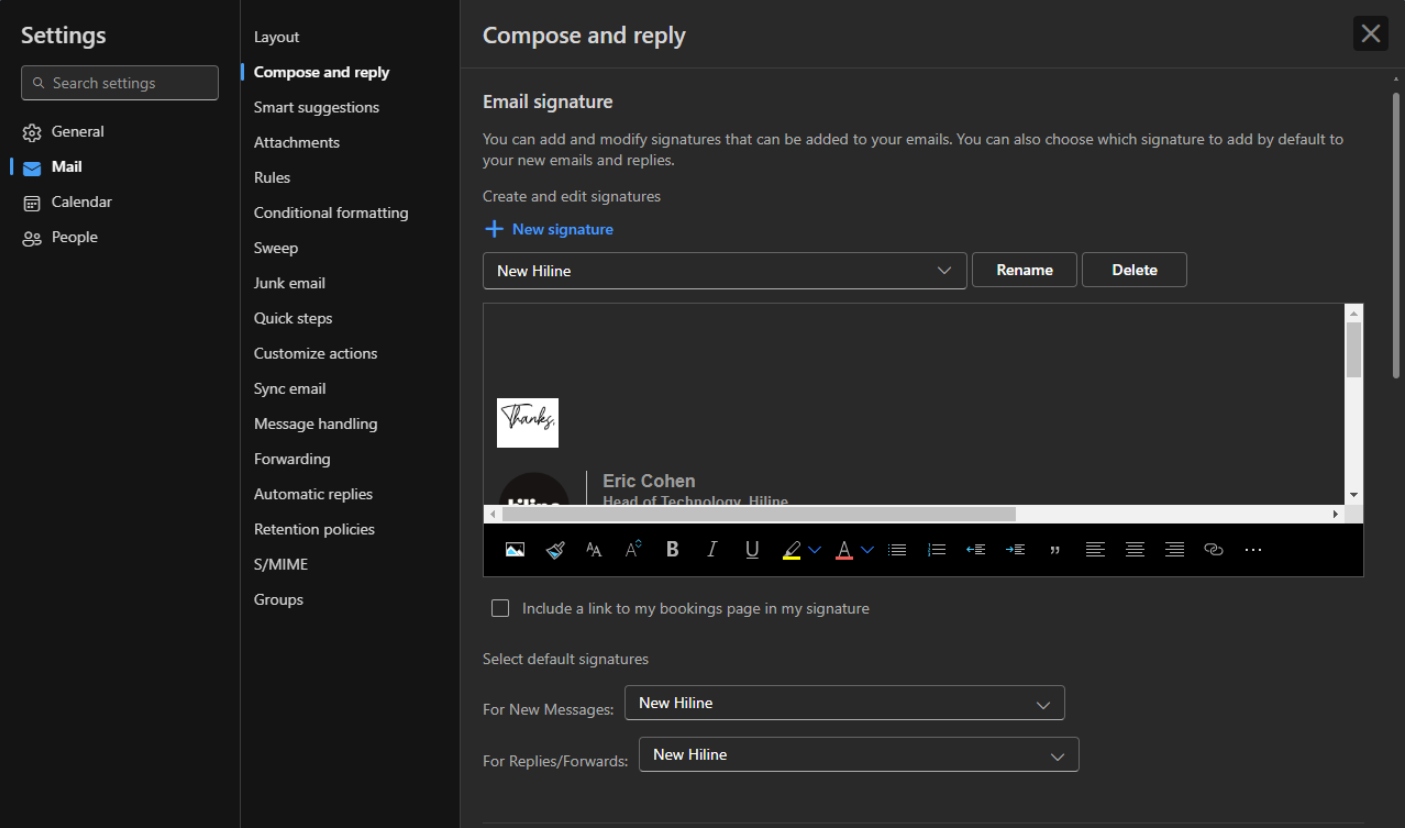Center align the text
This screenshot has height=828, width=1405.
click(x=1135, y=549)
